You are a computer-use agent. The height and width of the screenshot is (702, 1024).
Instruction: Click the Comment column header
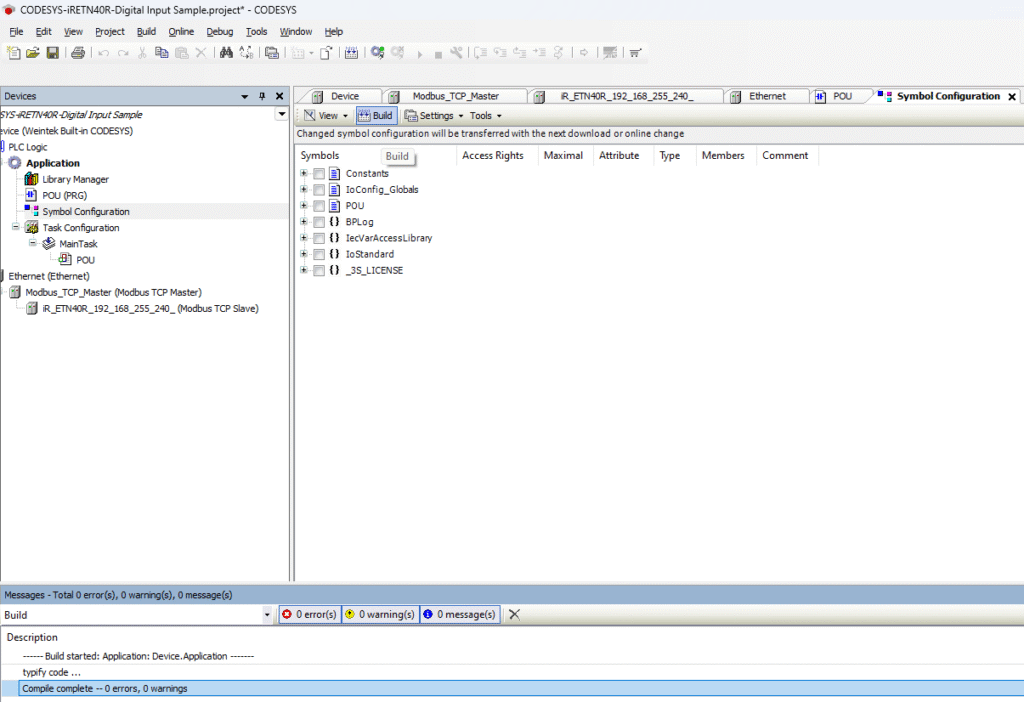point(785,155)
